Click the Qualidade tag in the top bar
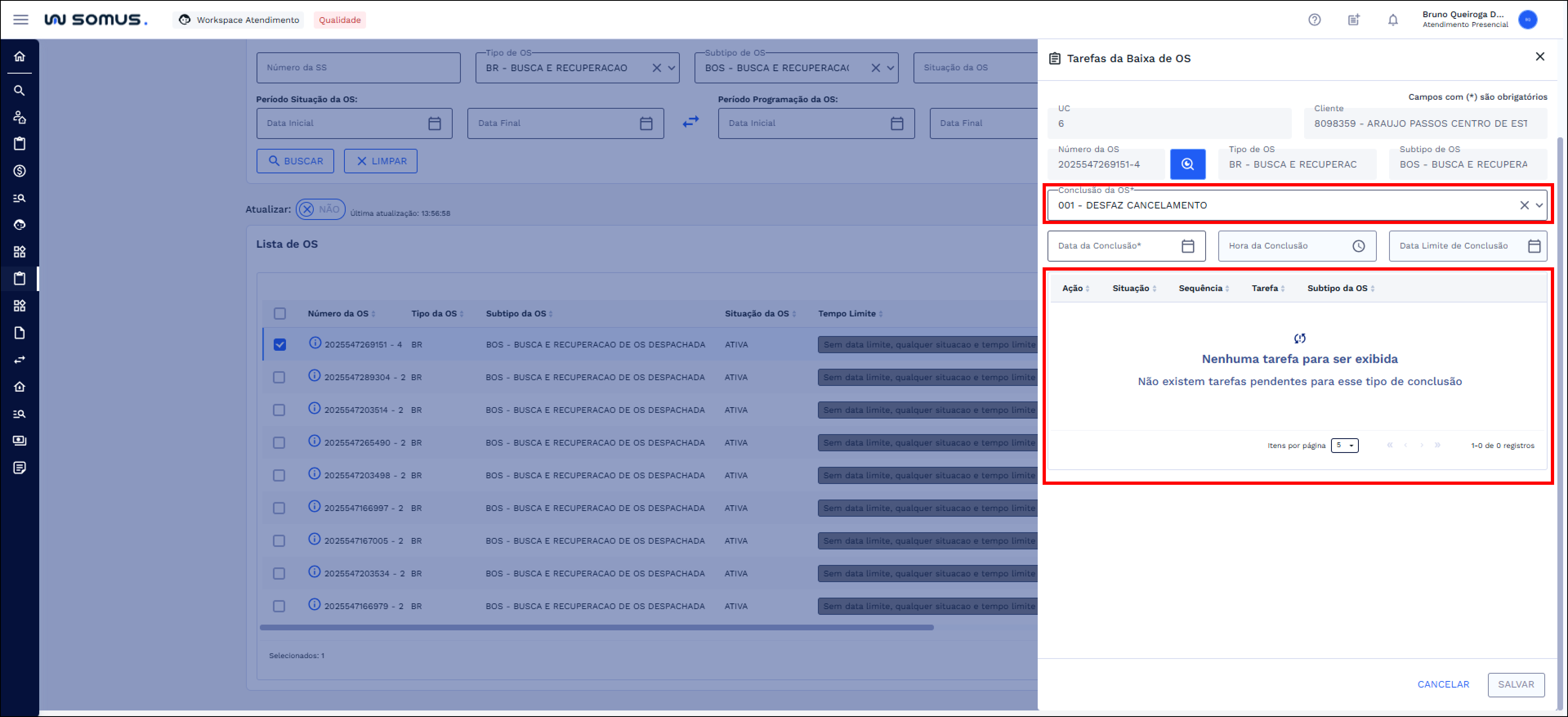The height and width of the screenshot is (717, 1568). tap(340, 20)
